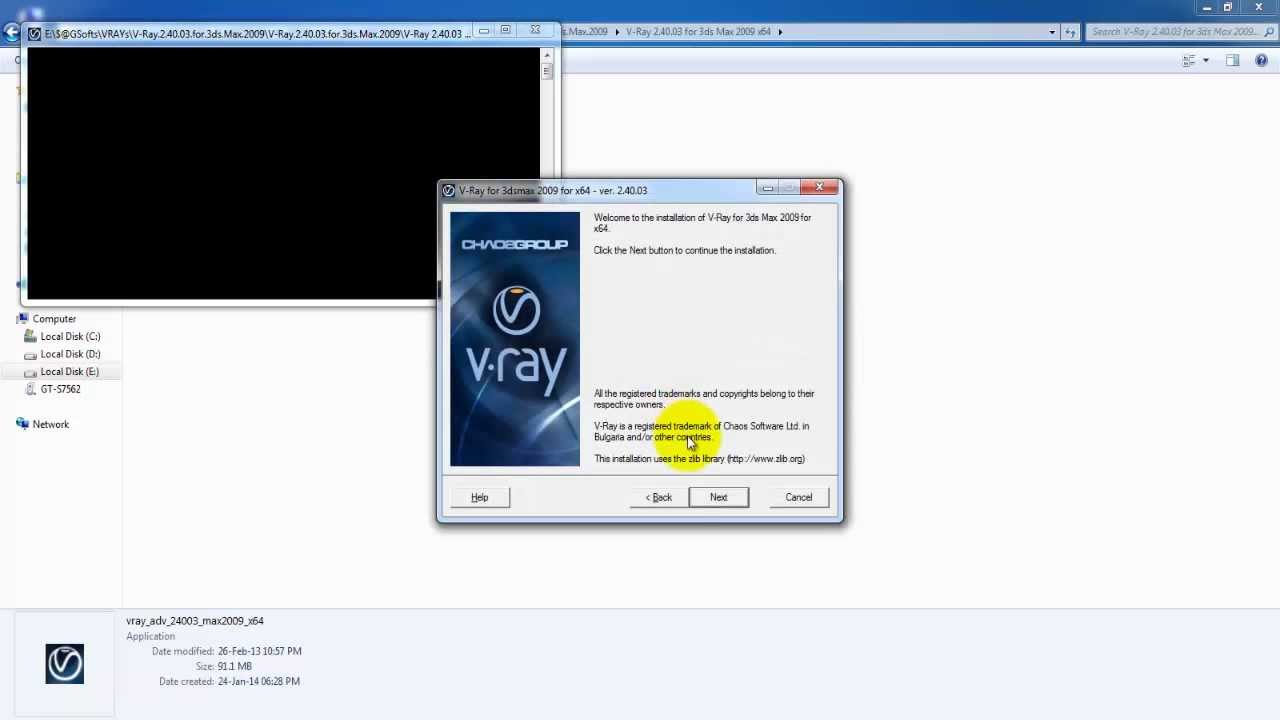Open Local Disk (D:) in sidebar

point(70,354)
